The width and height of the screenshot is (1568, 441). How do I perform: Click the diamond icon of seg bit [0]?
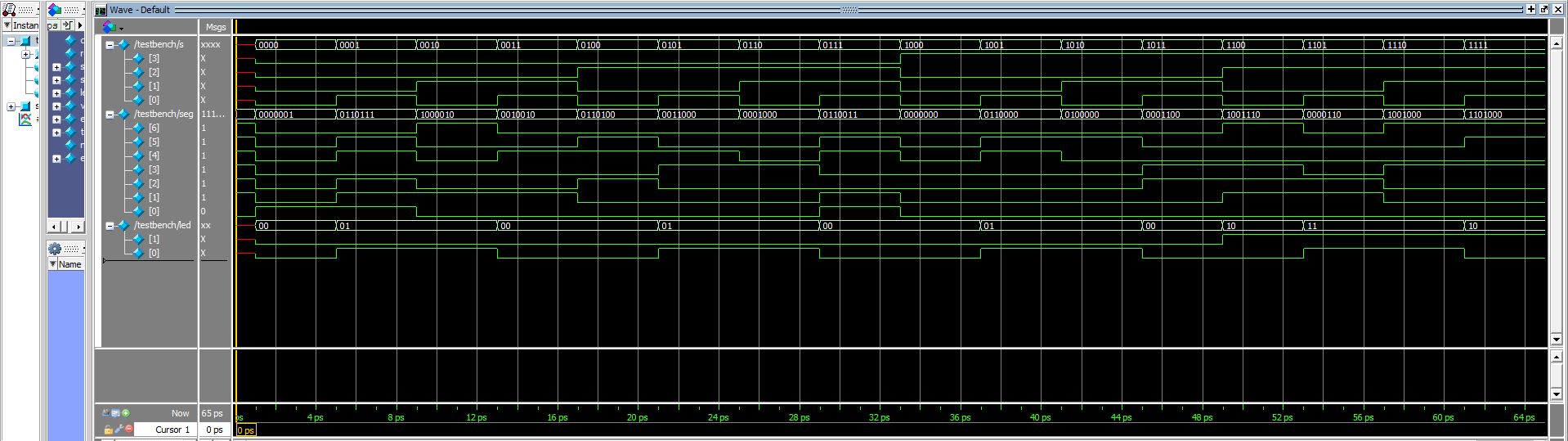138,211
